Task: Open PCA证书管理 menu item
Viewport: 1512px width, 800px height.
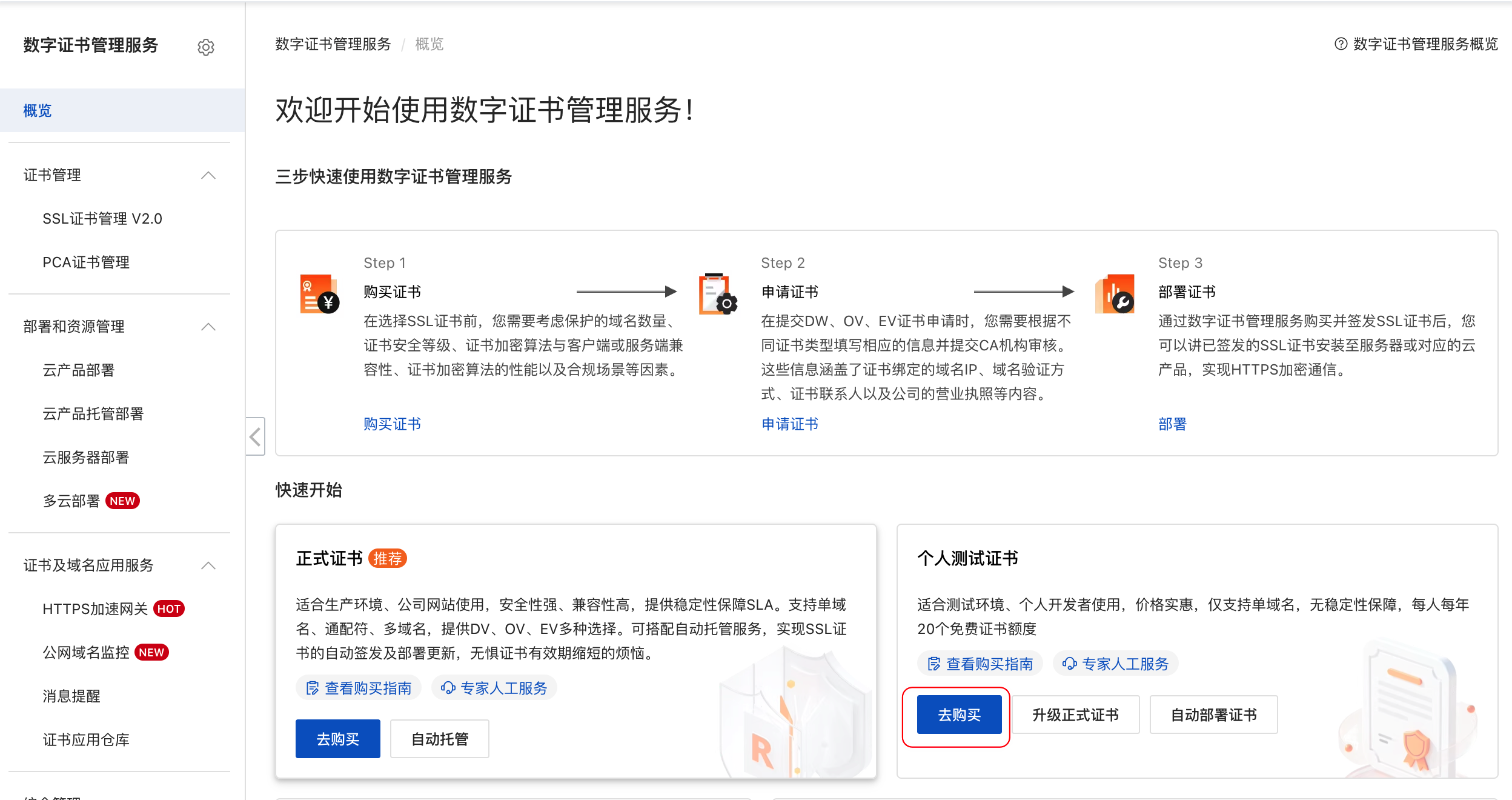Action: [x=86, y=262]
